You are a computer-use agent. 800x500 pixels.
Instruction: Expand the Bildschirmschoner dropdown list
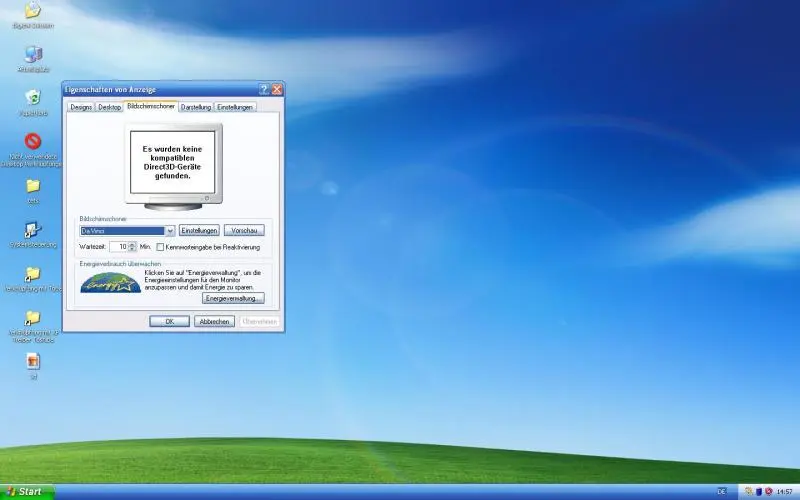(170, 230)
